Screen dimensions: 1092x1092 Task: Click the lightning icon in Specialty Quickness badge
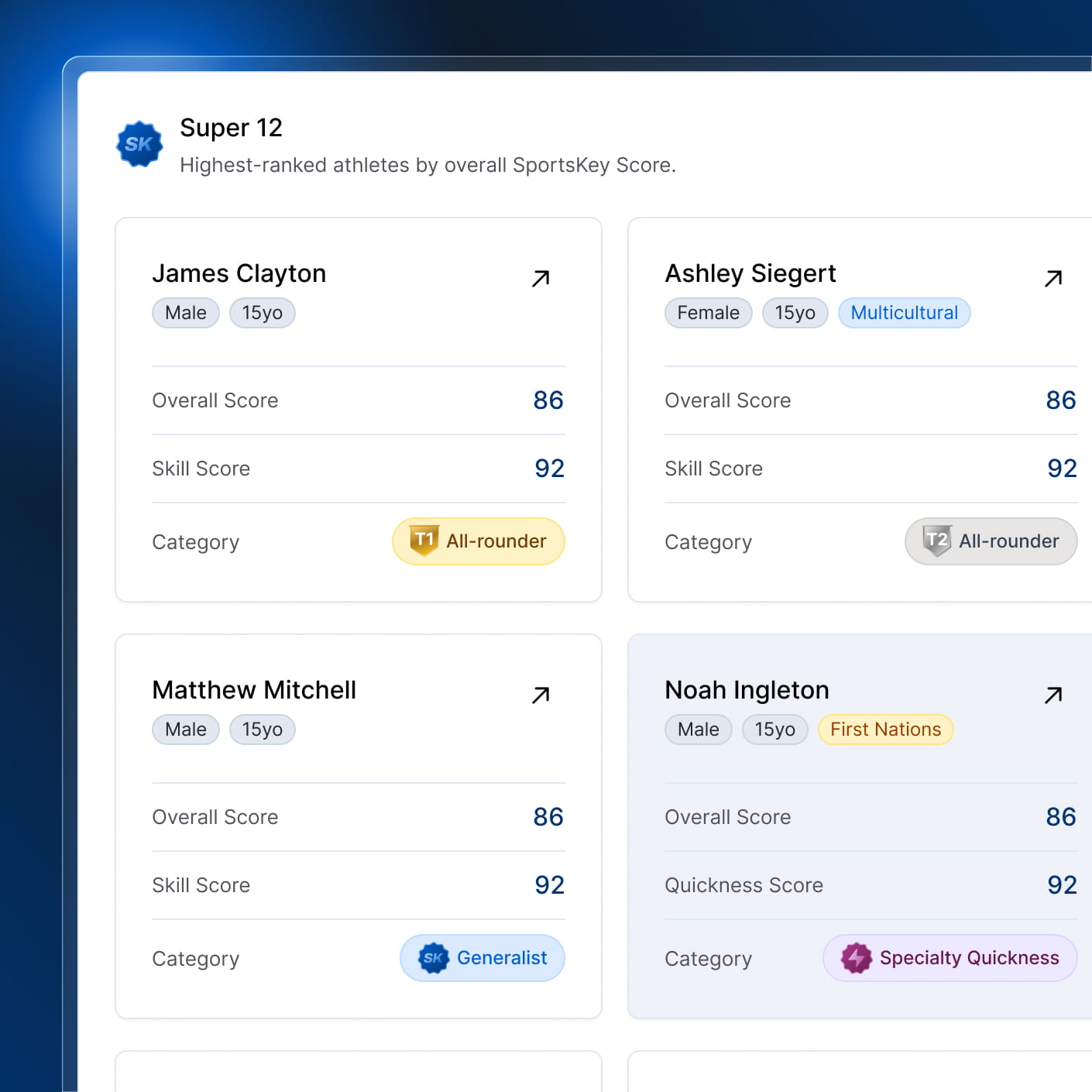[x=857, y=958]
